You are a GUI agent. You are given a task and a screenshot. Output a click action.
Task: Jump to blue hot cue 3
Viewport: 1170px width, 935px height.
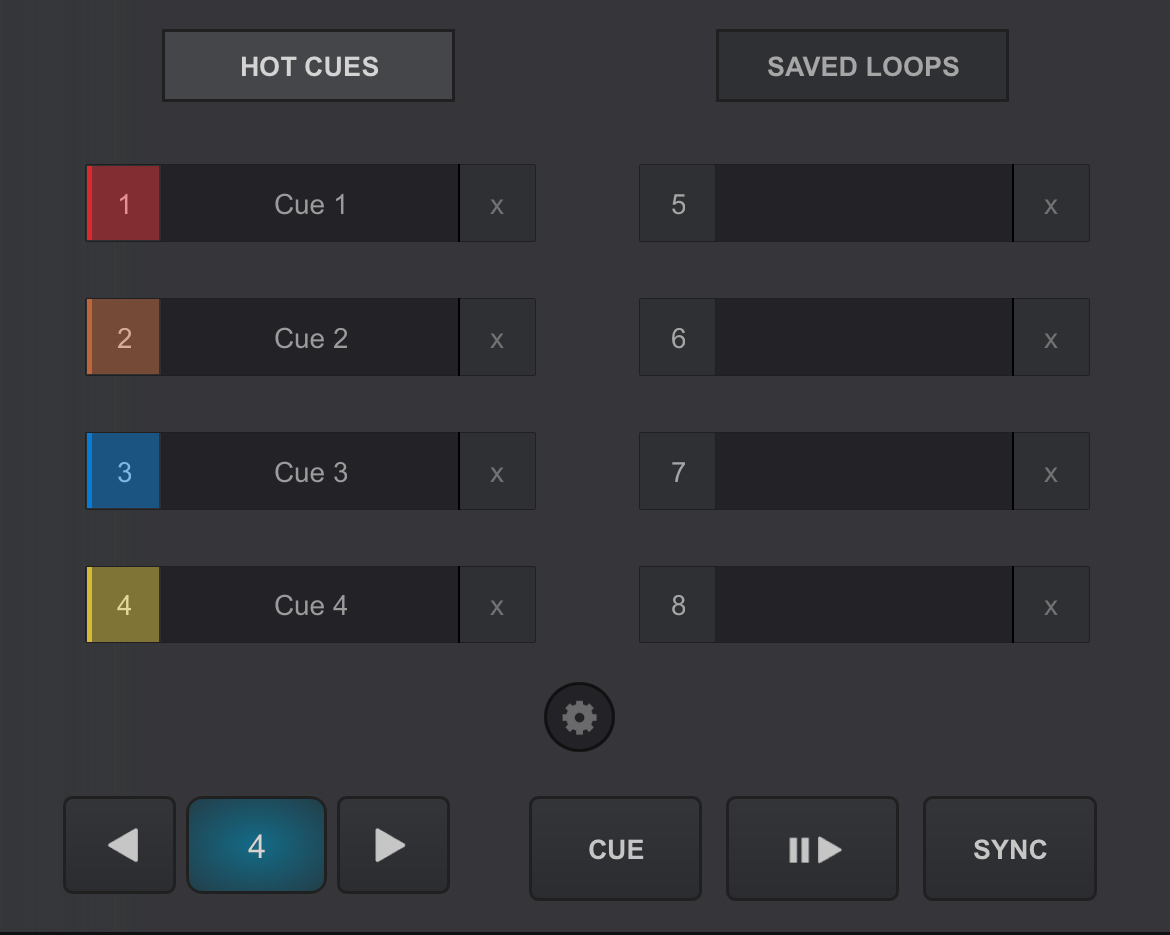[124, 472]
